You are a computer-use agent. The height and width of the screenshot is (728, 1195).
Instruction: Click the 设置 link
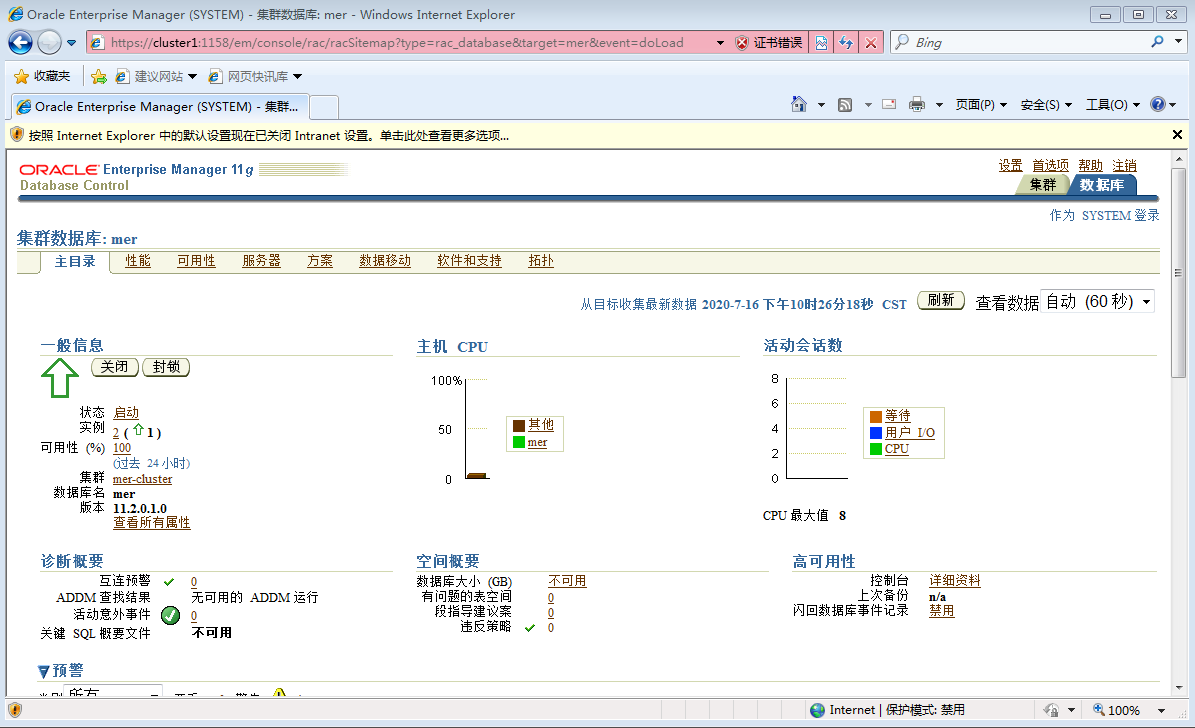[1011, 165]
